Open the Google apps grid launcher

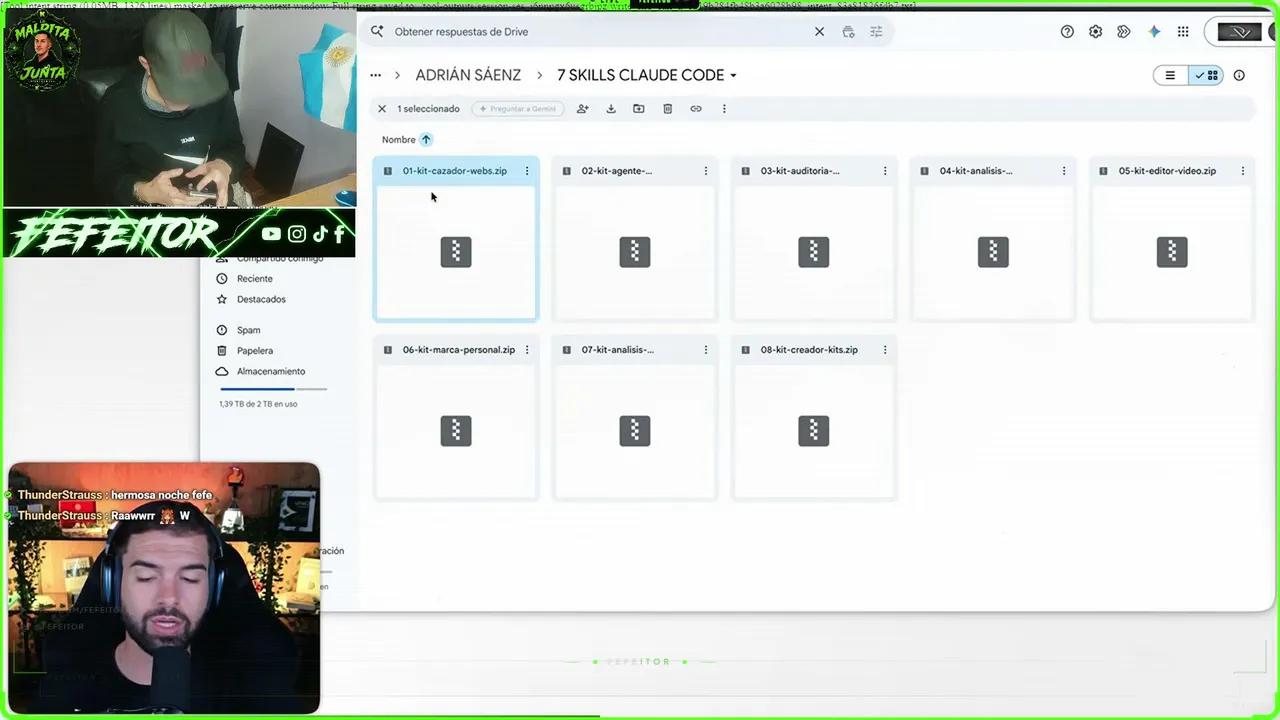[1183, 32]
